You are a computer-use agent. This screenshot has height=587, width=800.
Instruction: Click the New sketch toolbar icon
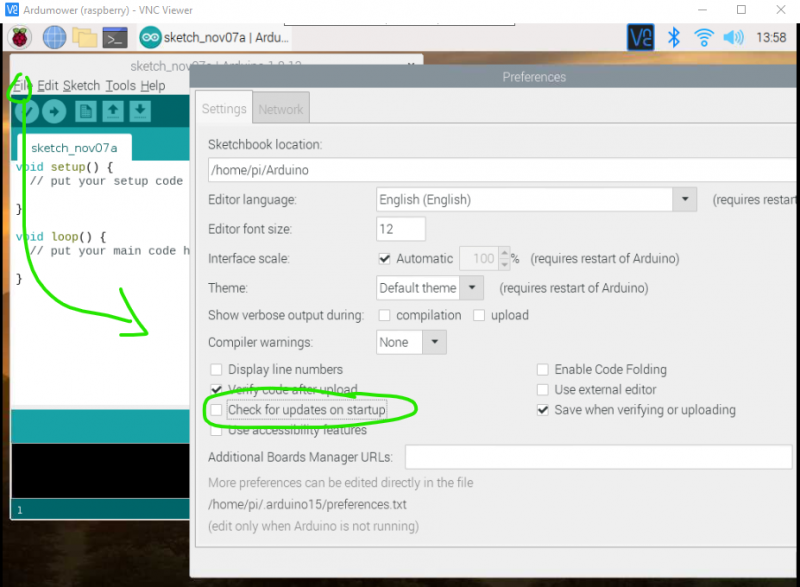coord(85,111)
